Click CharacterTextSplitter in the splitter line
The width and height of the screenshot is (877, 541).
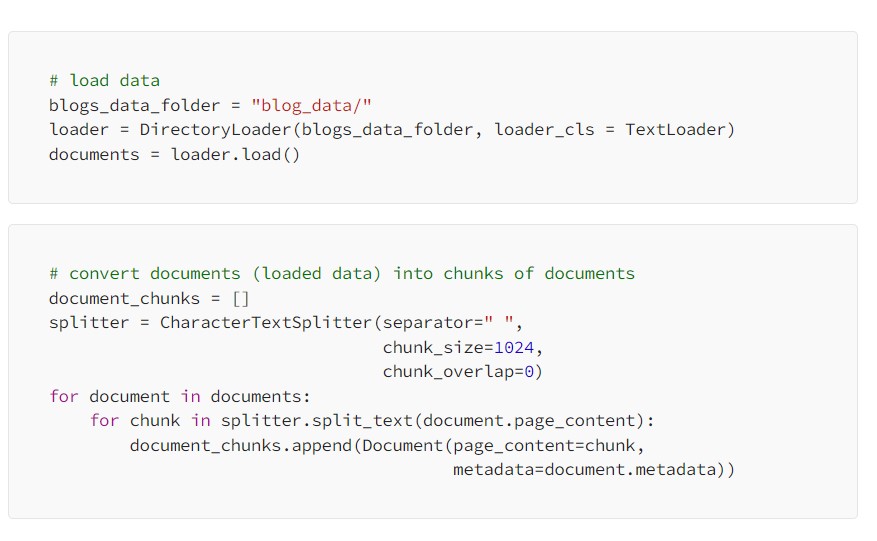[266, 323]
